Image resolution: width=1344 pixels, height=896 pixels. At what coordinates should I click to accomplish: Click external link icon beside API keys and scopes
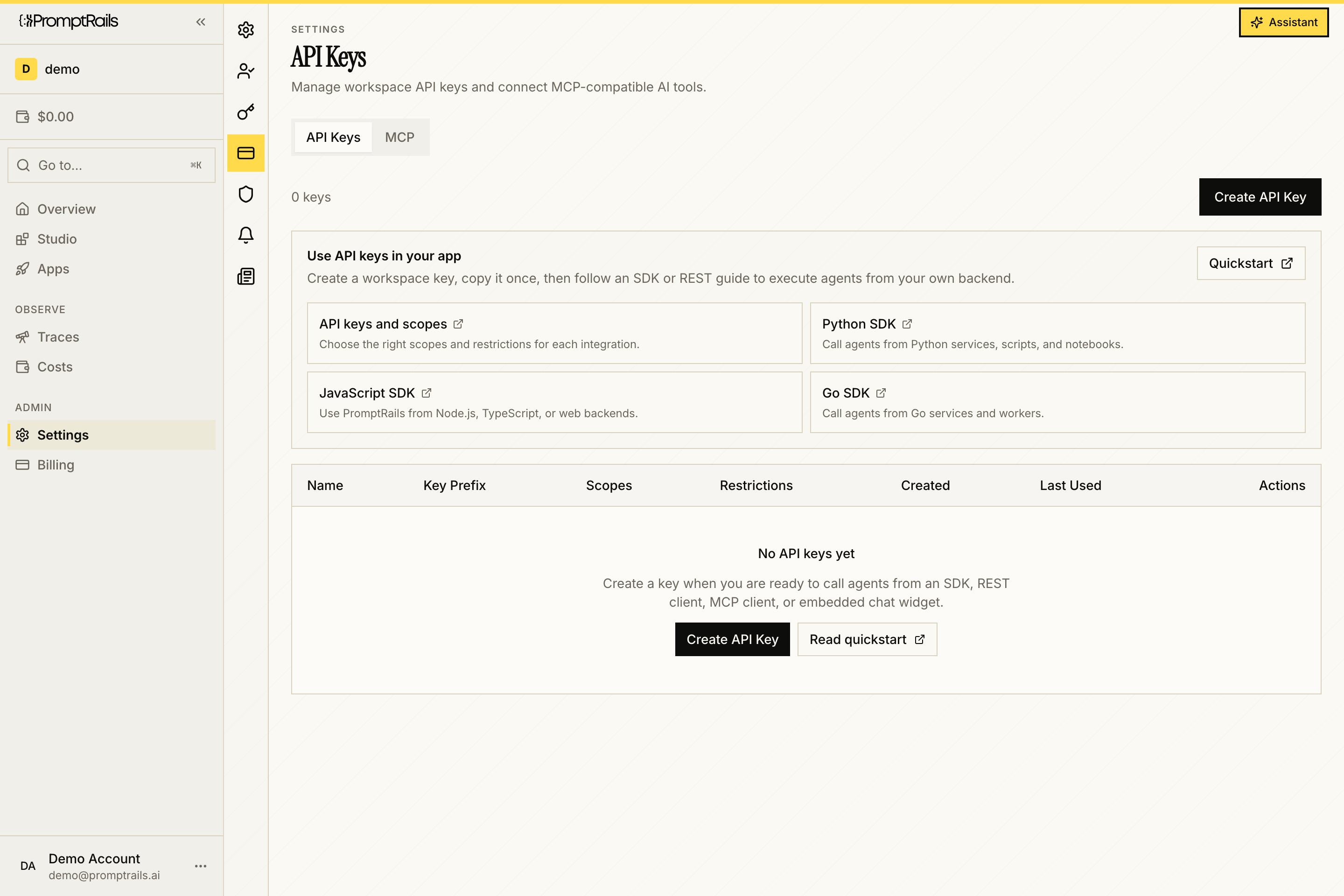pyautogui.click(x=458, y=324)
